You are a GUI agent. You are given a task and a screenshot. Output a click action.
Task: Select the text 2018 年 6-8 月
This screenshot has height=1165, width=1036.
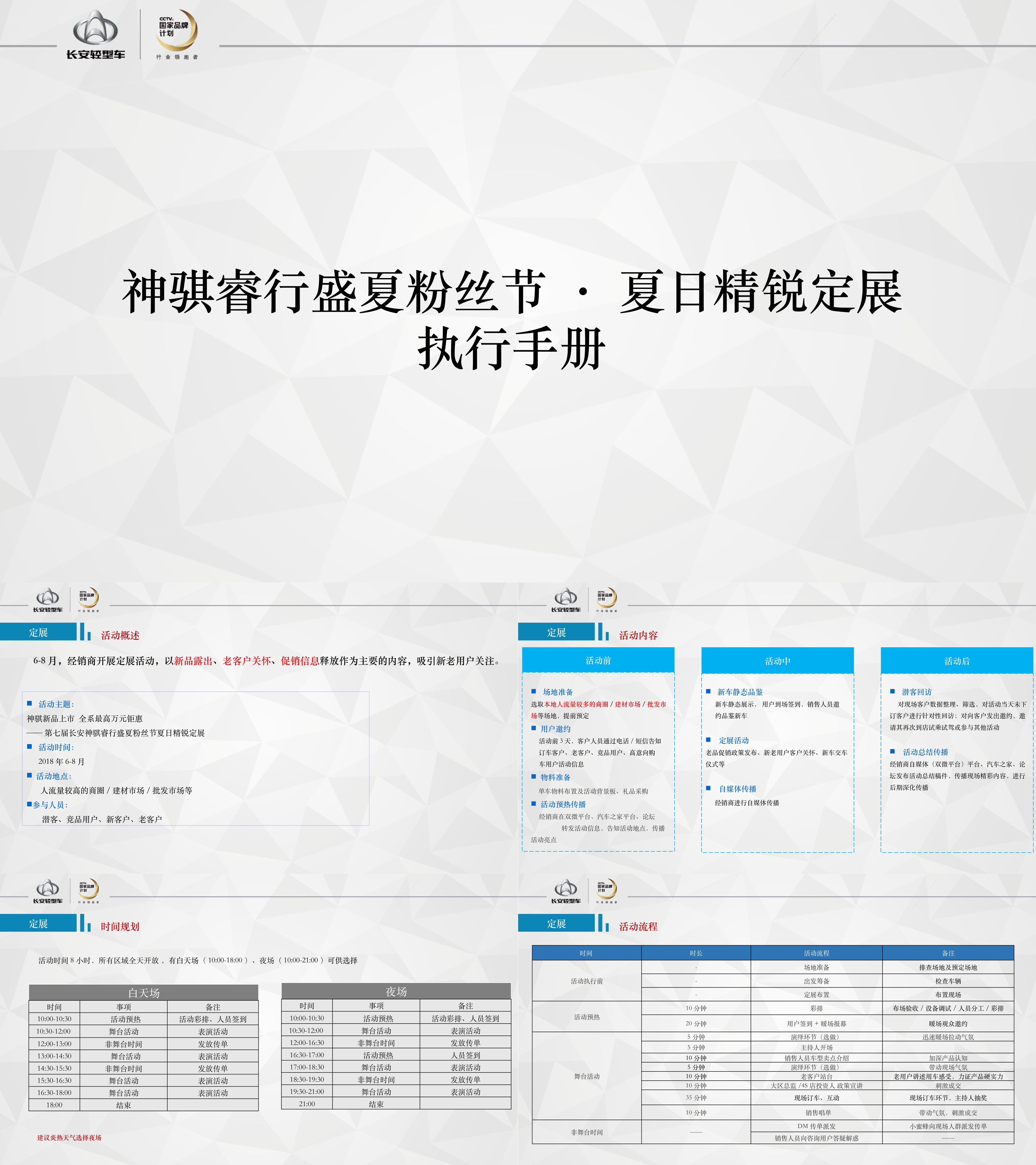pyautogui.click(x=62, y=761)
